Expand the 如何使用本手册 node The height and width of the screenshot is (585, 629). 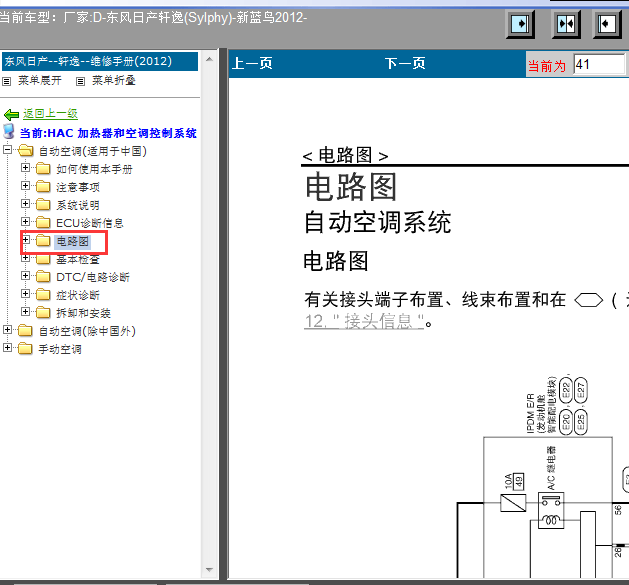point(25,167)
